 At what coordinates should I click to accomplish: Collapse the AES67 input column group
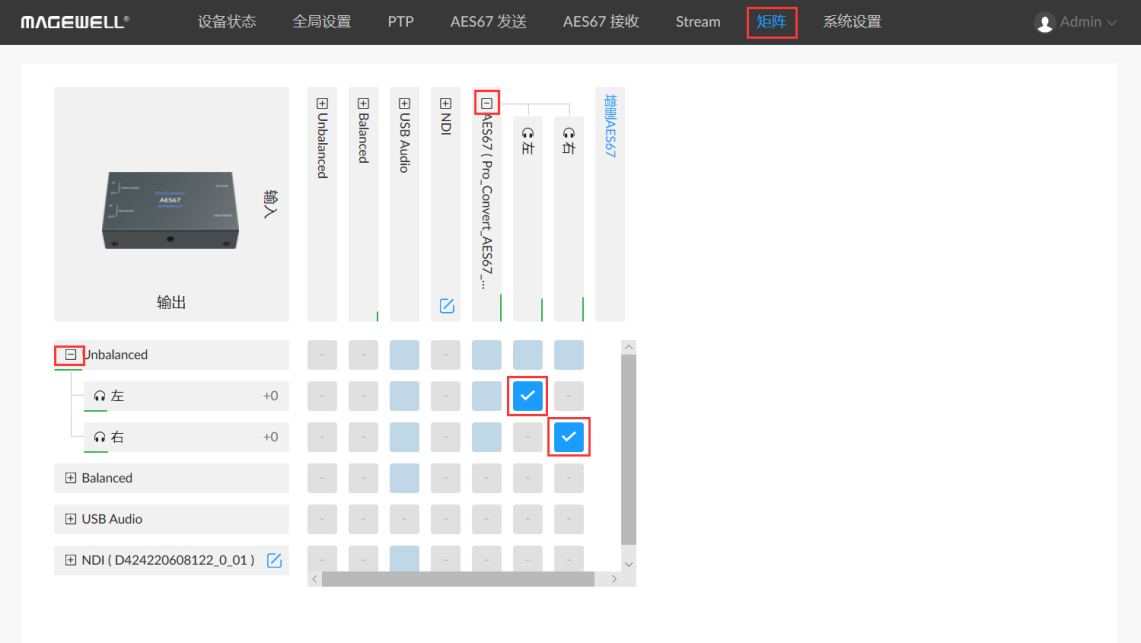487,103
